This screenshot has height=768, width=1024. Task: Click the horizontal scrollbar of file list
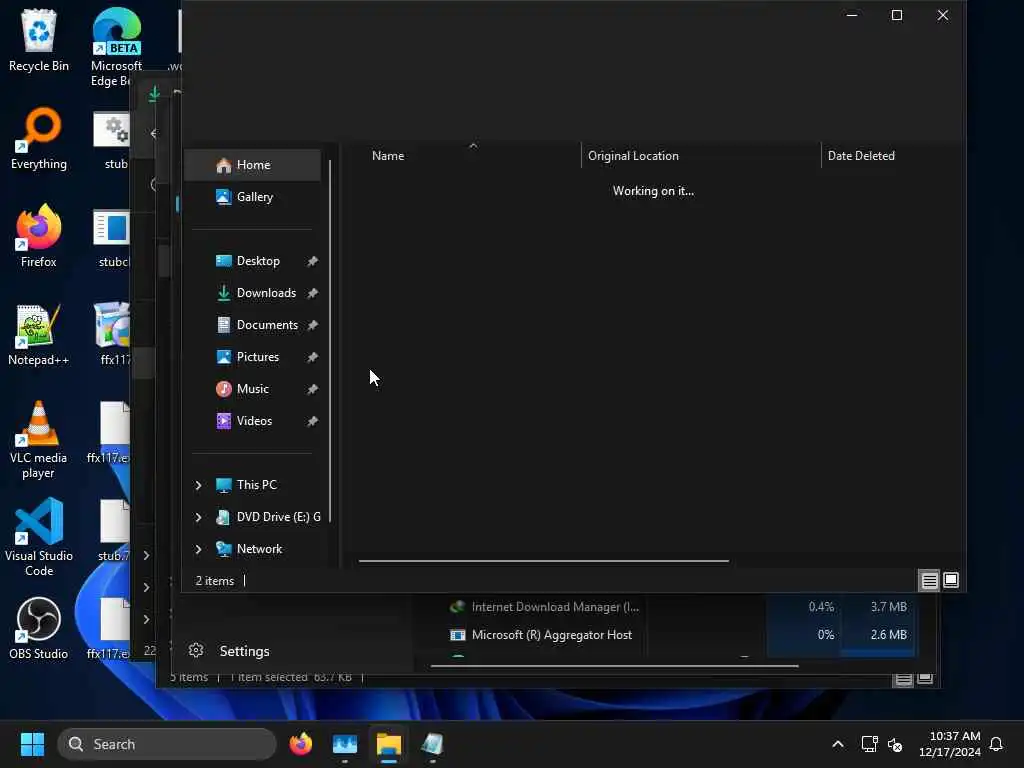(543, 560)
